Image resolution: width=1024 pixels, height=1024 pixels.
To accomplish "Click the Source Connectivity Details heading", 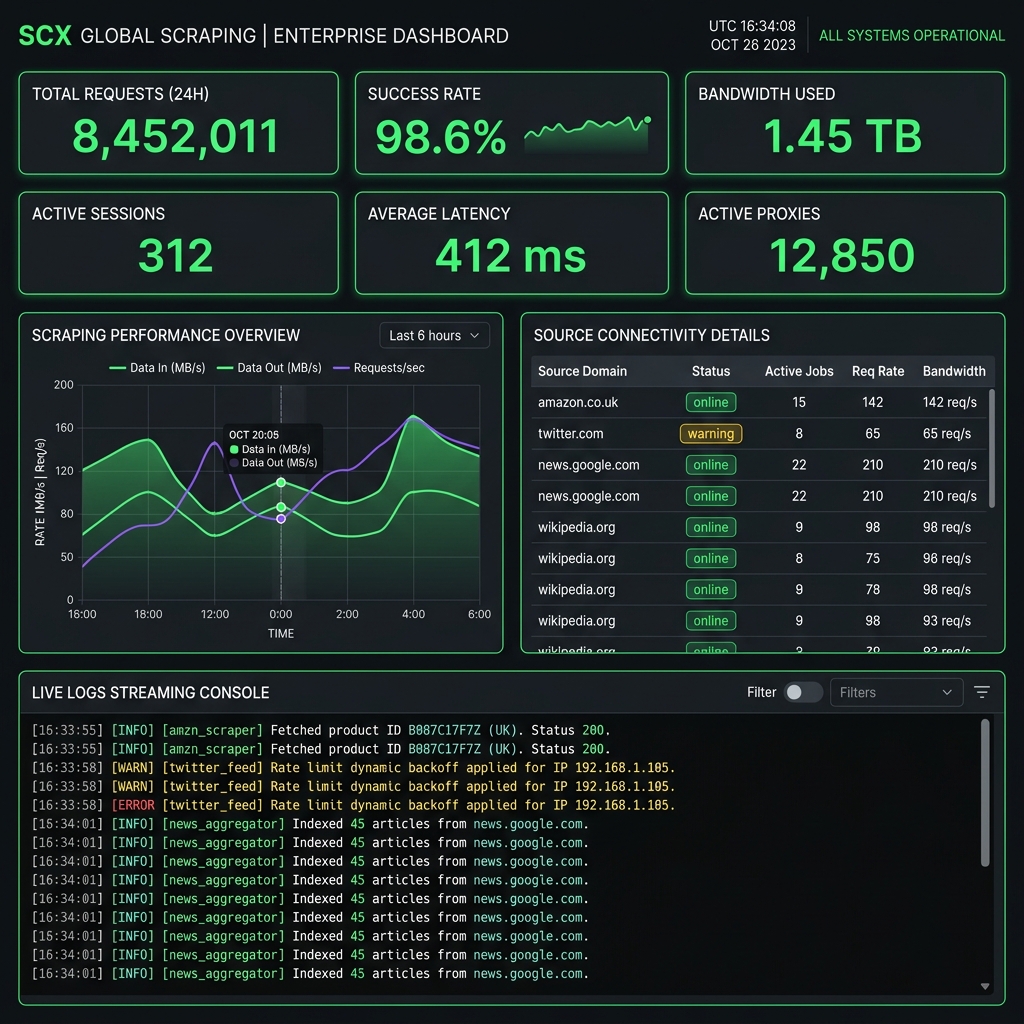I will pos(651,336).
